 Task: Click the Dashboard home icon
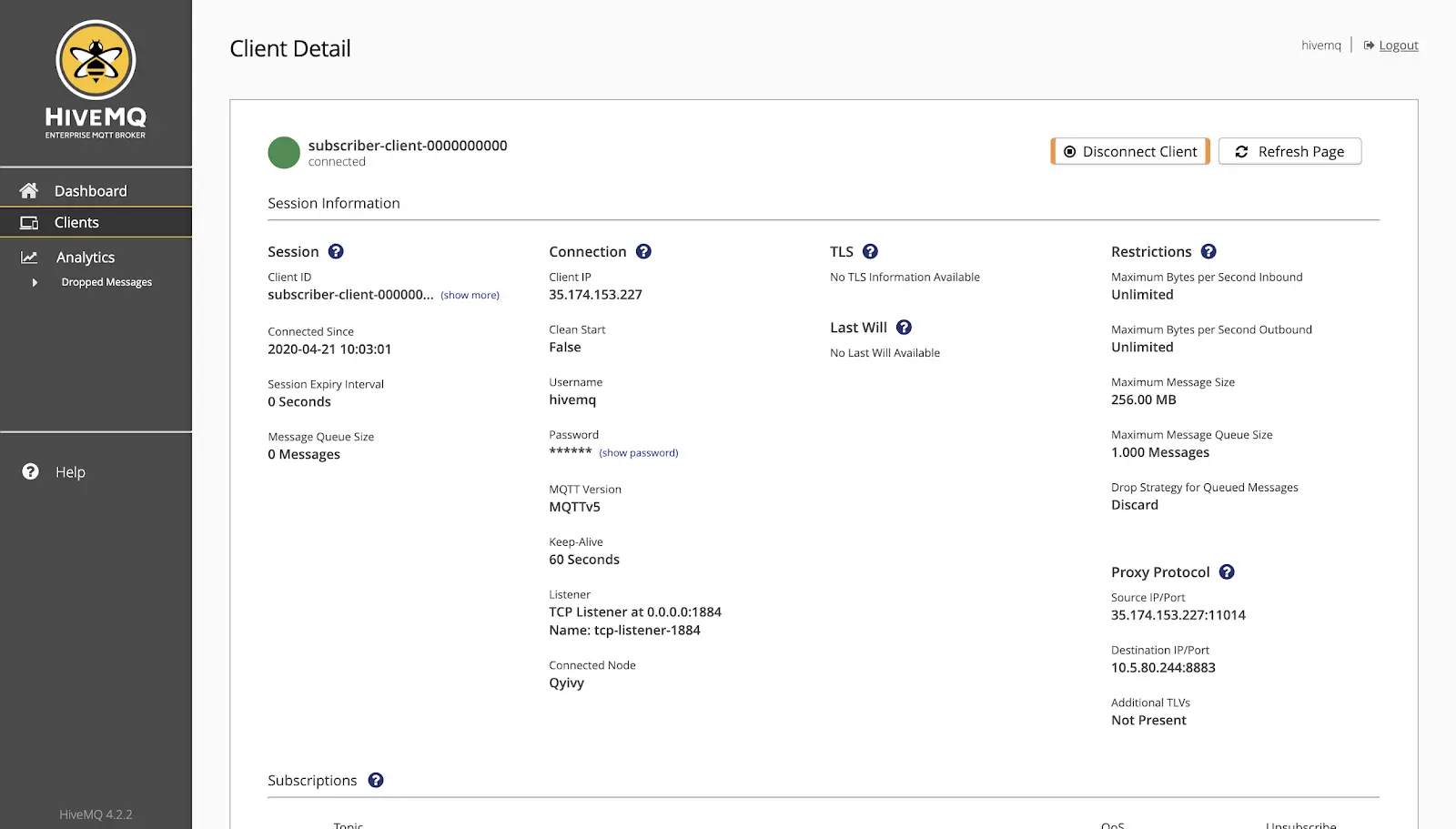pos(29,190)
